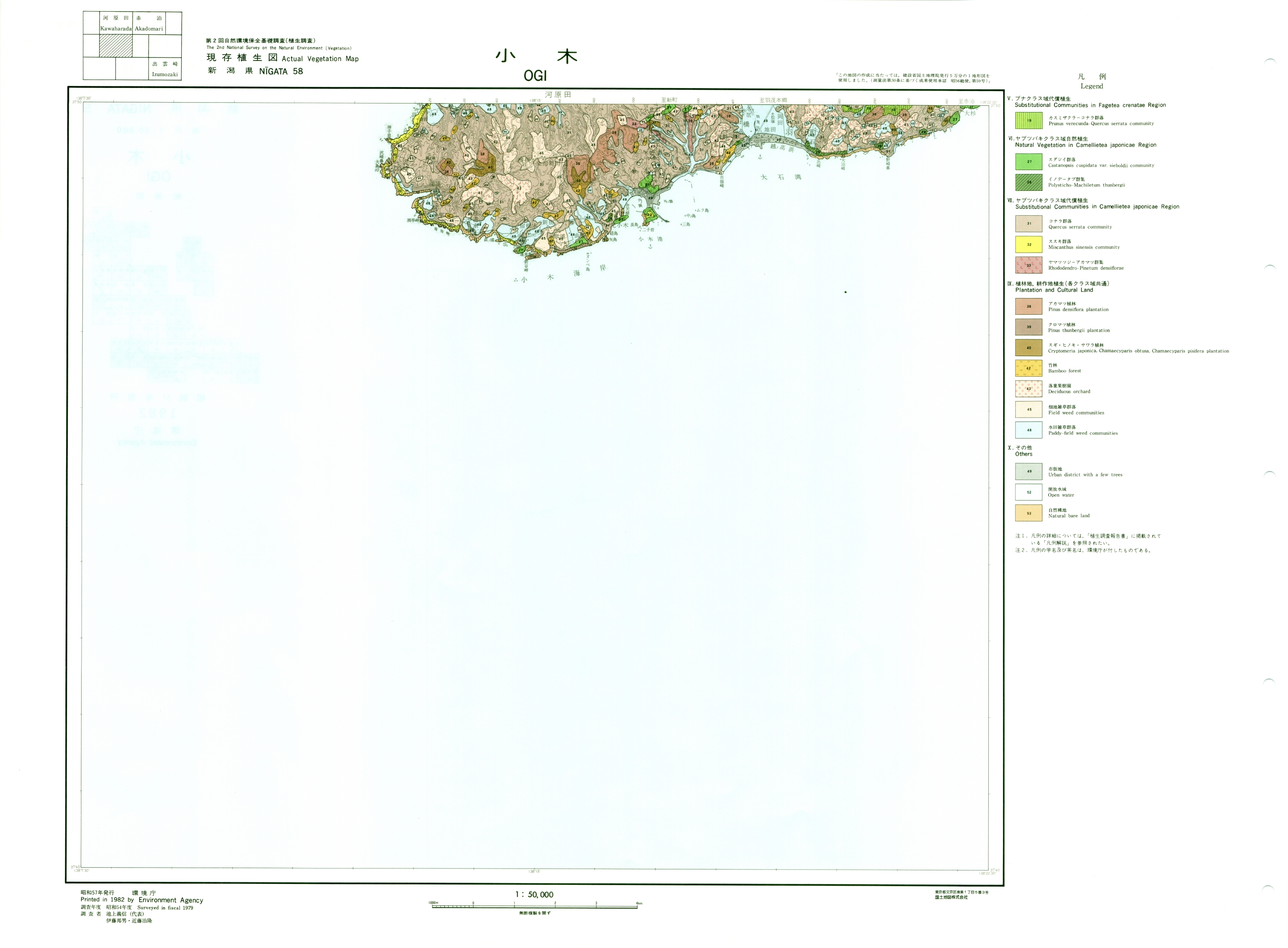Click the "1: 50,000" scale text
Screen dimensions: 1288x948
tap(534, 895)
